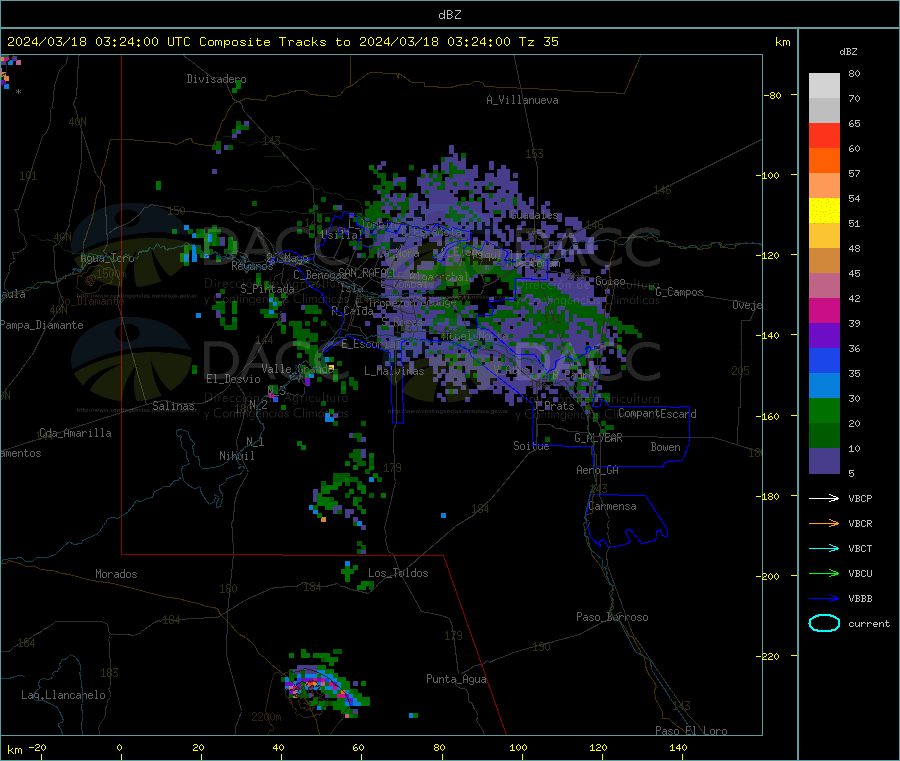Click the 'Los_Toldos' map label
900x761 pixels.
(398, 573)
